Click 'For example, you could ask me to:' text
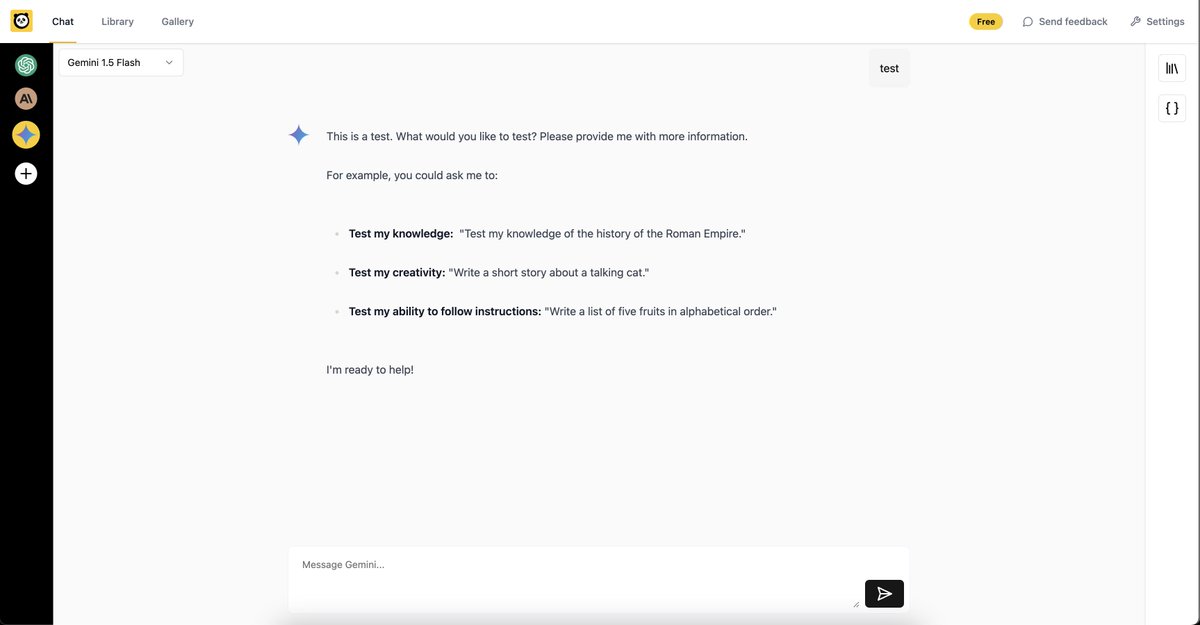 point(412,175)
